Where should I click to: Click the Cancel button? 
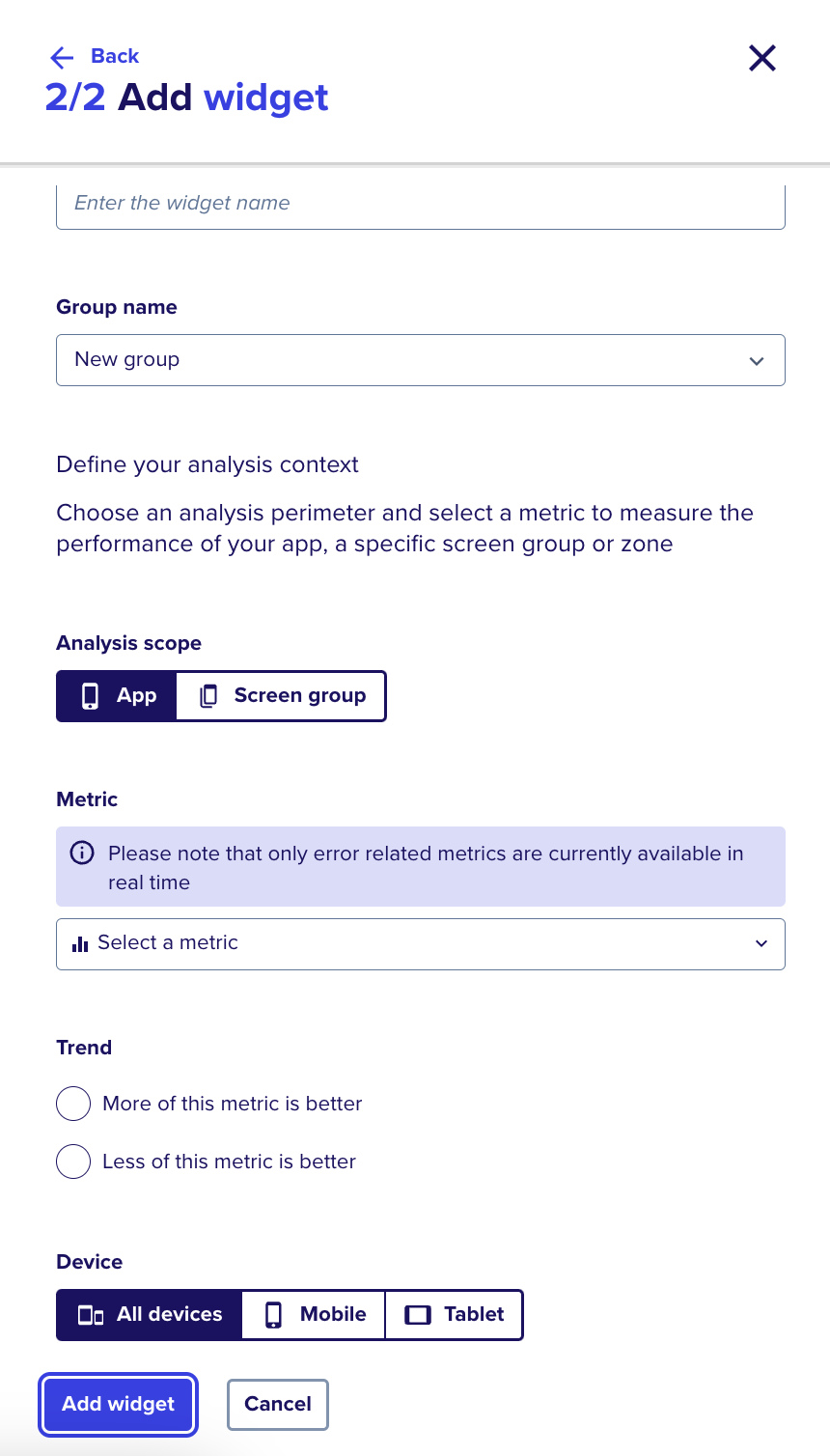tap(278, 1404)
